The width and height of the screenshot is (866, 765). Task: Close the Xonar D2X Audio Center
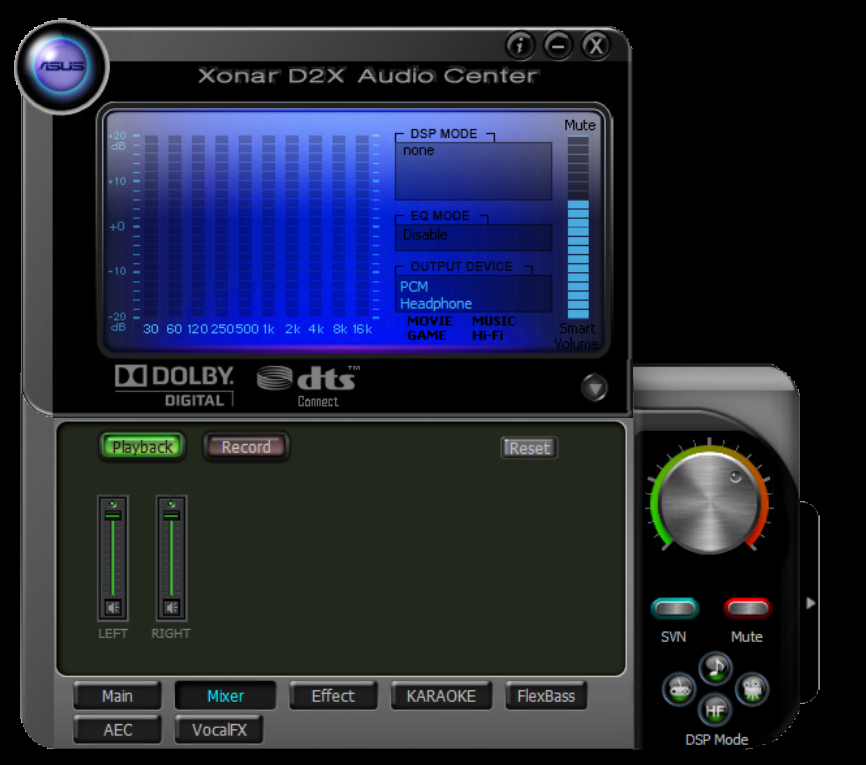pos(595,45)
